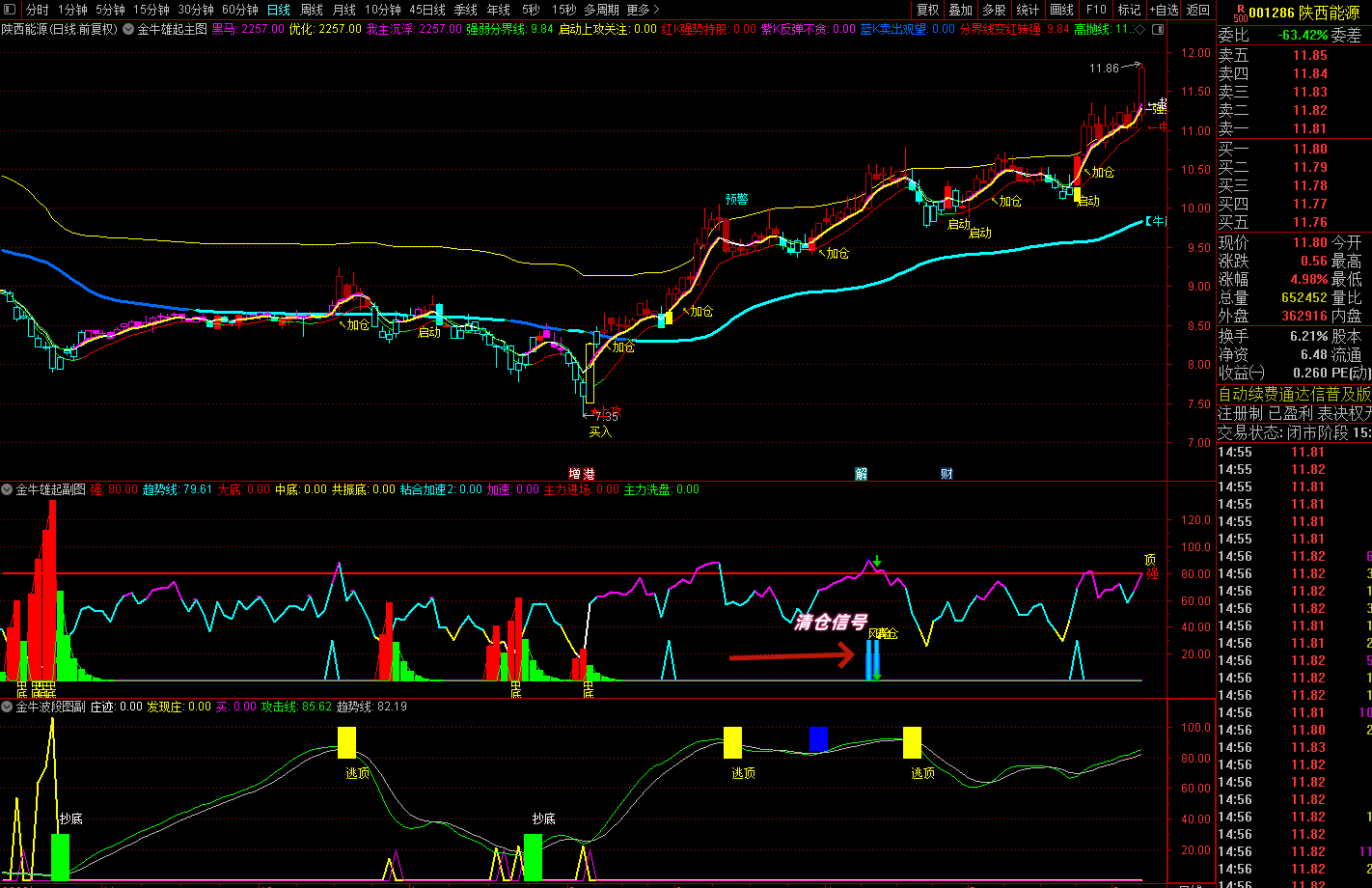1372x888 pixels.
Task: Select the 60分钟 period tab
Action: coord(239,10)
